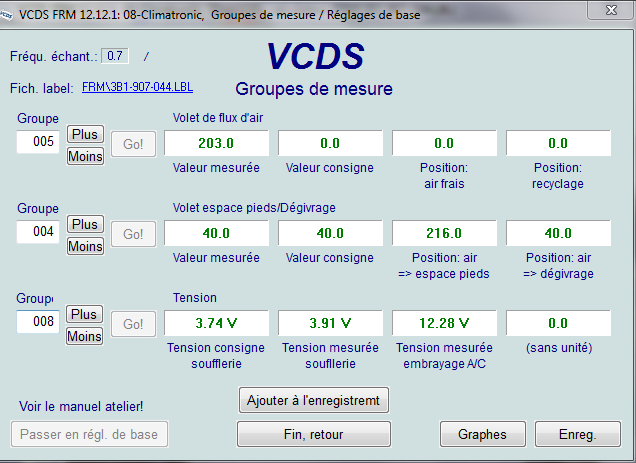Click the VCDS icon in title bar

pos(6,15)
